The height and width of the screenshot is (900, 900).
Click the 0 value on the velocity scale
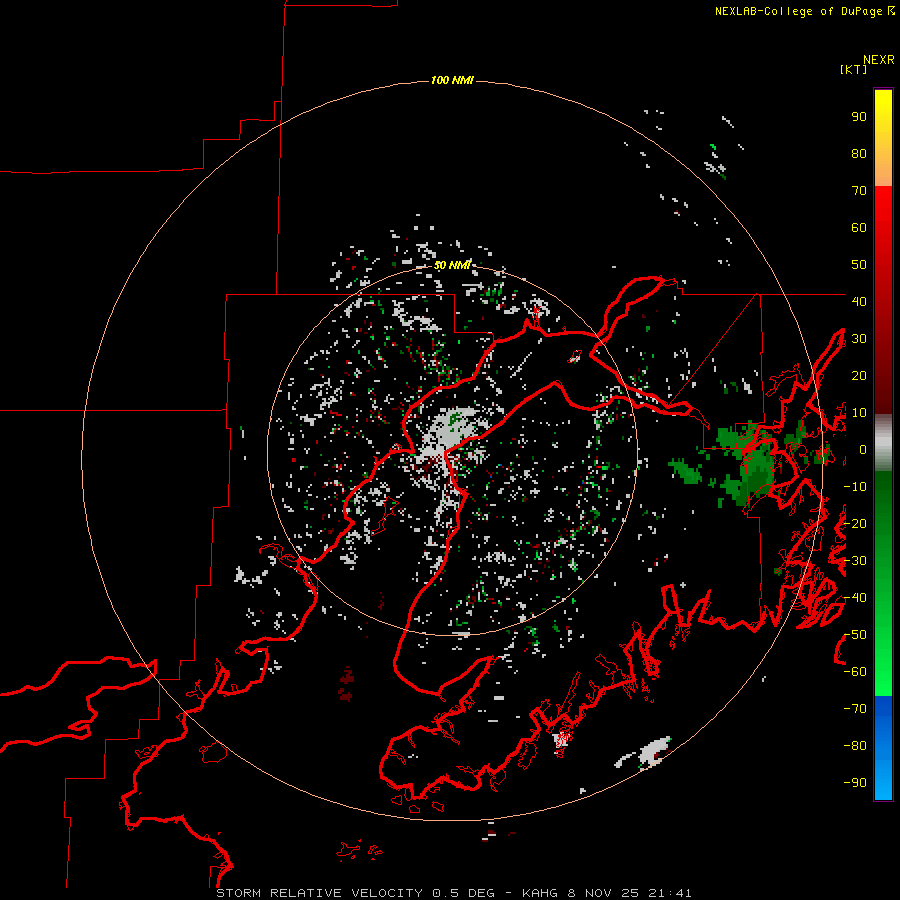[x=863, y=449]
